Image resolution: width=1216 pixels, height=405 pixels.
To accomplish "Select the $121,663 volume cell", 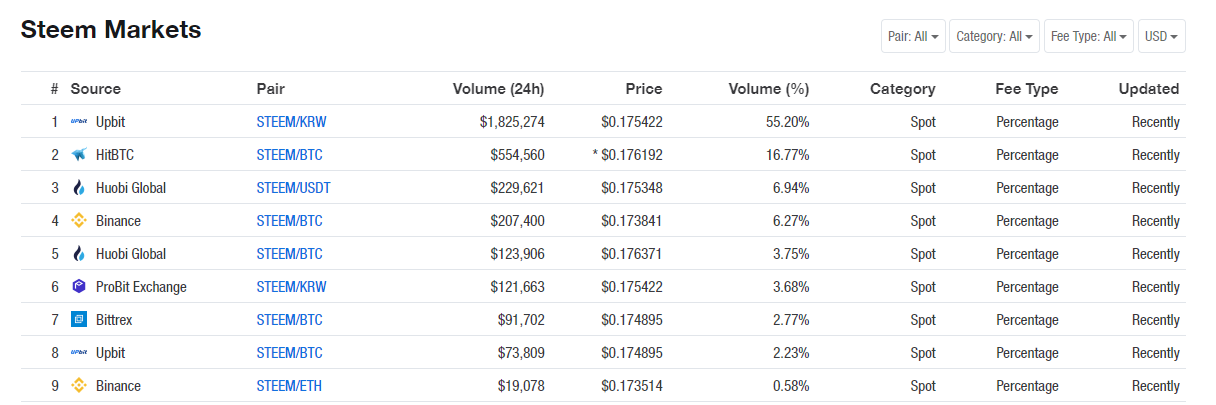I will [x=518, y=287].
